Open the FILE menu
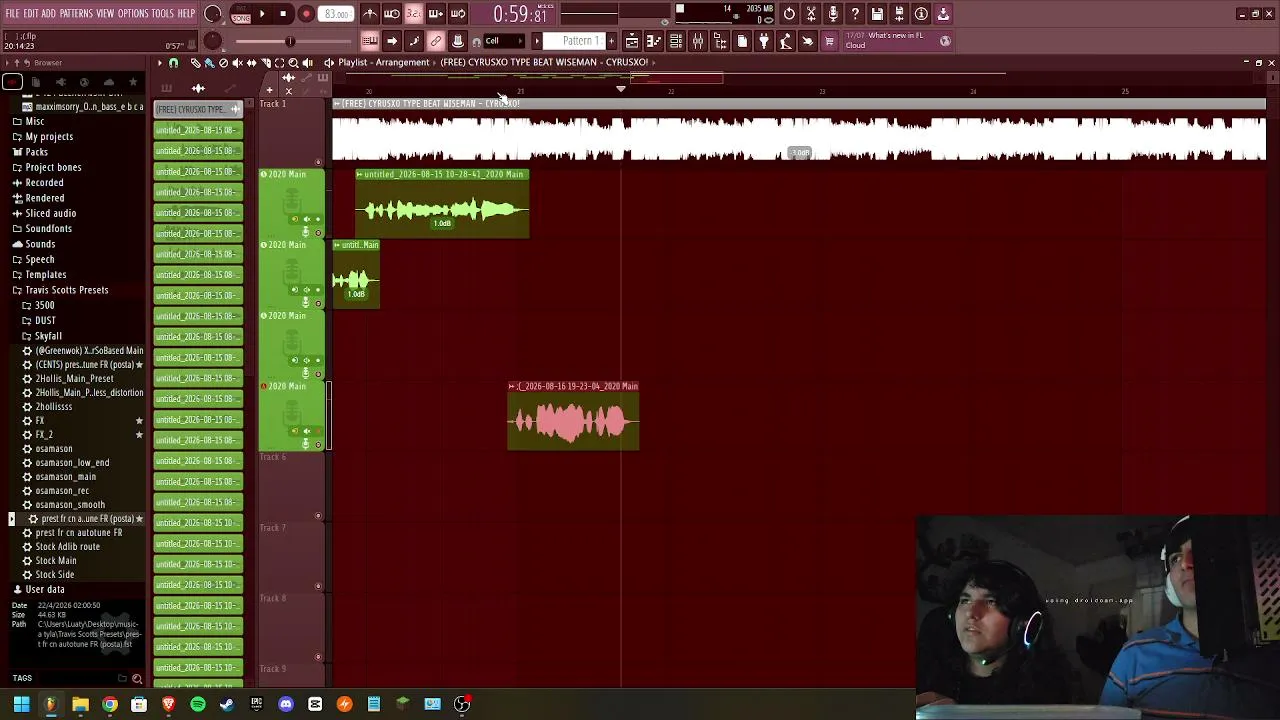 (x=12, y=14)
